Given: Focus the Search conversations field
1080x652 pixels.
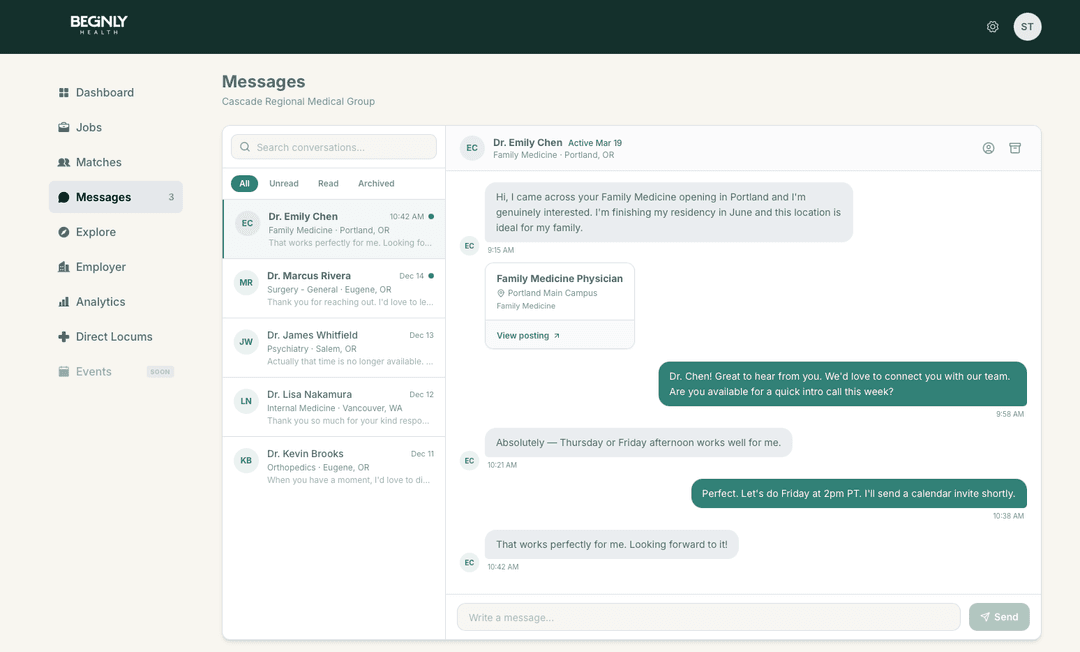Looking at the screenshot, I should pyautogui.click(x=334, y=147).
